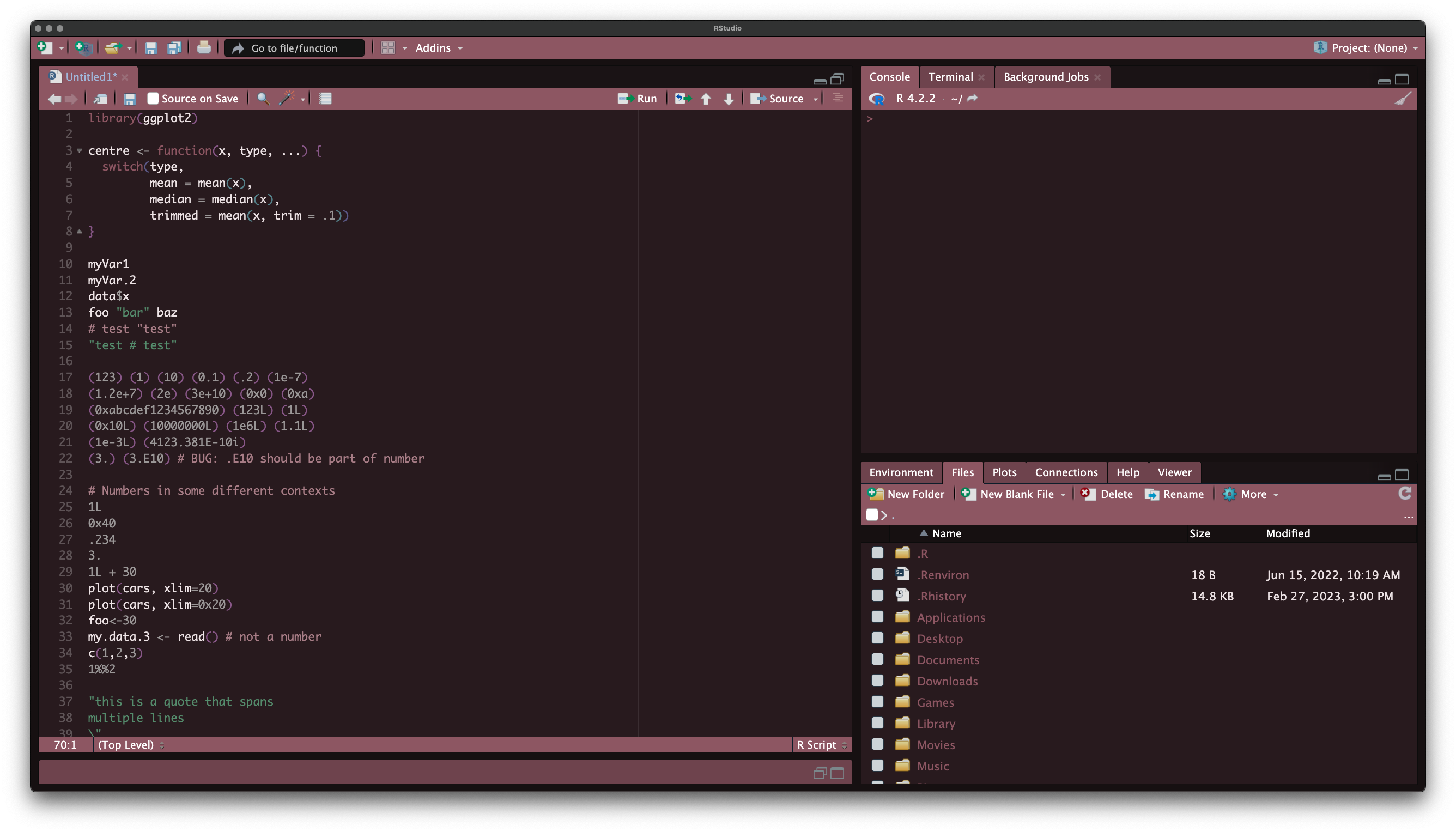Screen dimensions: 1456x832
Task: Show document outline icon
Action: click(x=838, y=99)
